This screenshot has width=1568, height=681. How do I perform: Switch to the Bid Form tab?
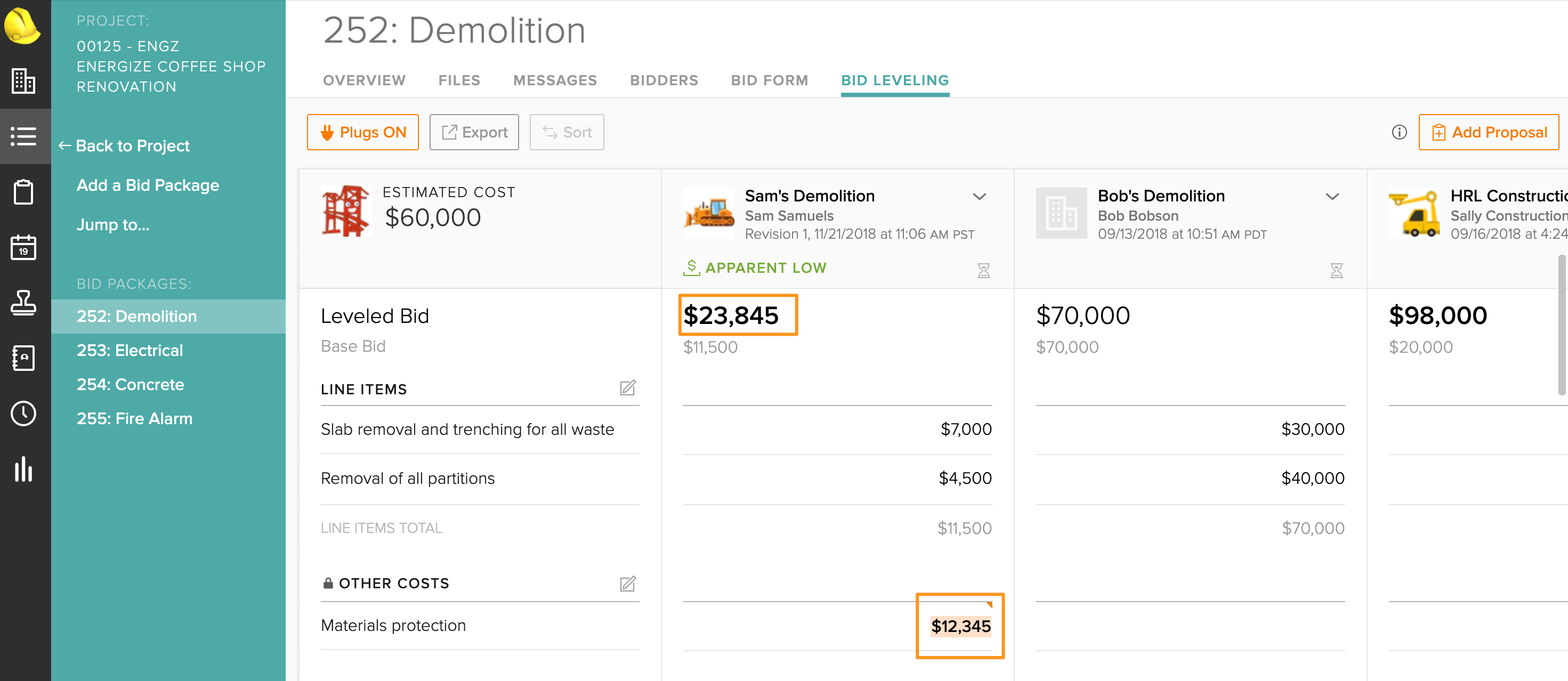click(x=770, y=80)
